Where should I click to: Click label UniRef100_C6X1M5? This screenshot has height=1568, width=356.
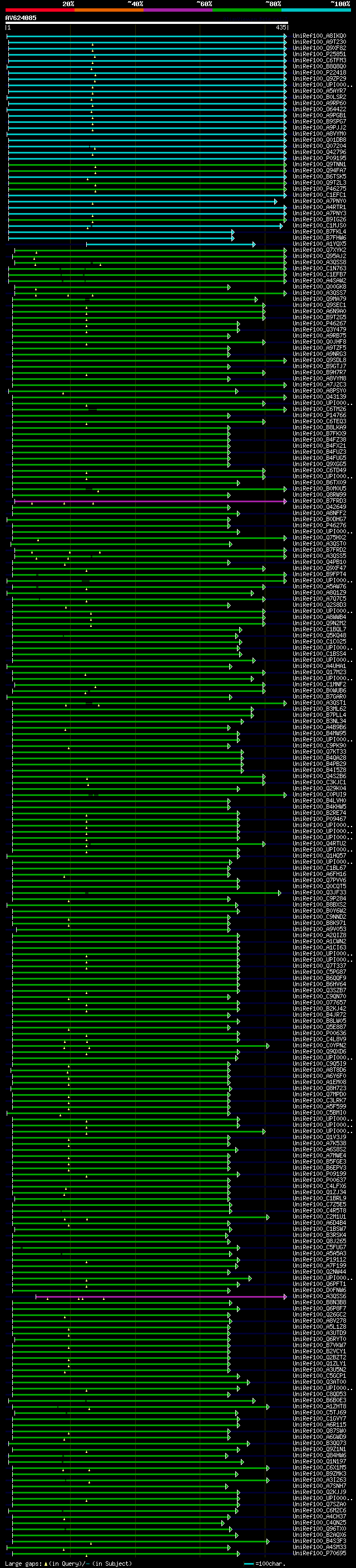click(319, 1468)
